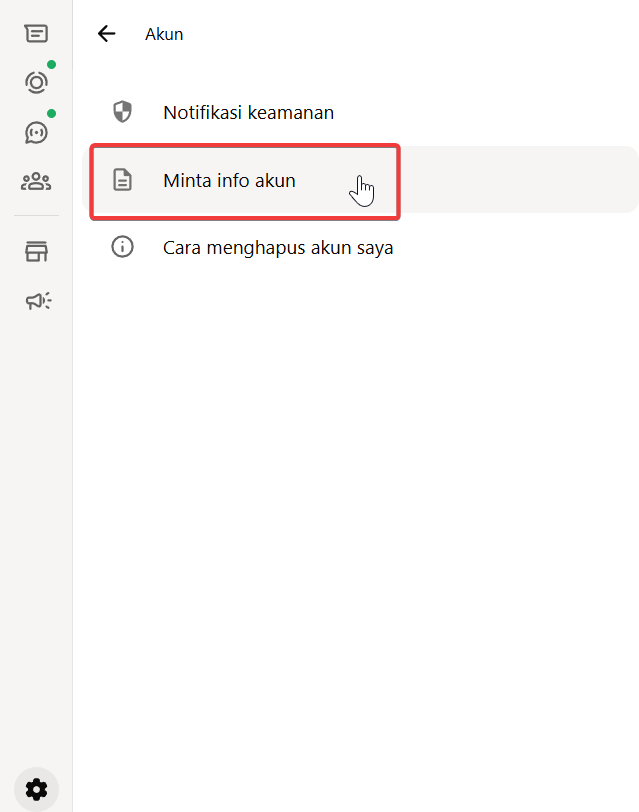Image resolution: width=639 pixels, height=812 pixels.
Task: Click the sidebar divider line above Catalog
Action: (36, 216)
